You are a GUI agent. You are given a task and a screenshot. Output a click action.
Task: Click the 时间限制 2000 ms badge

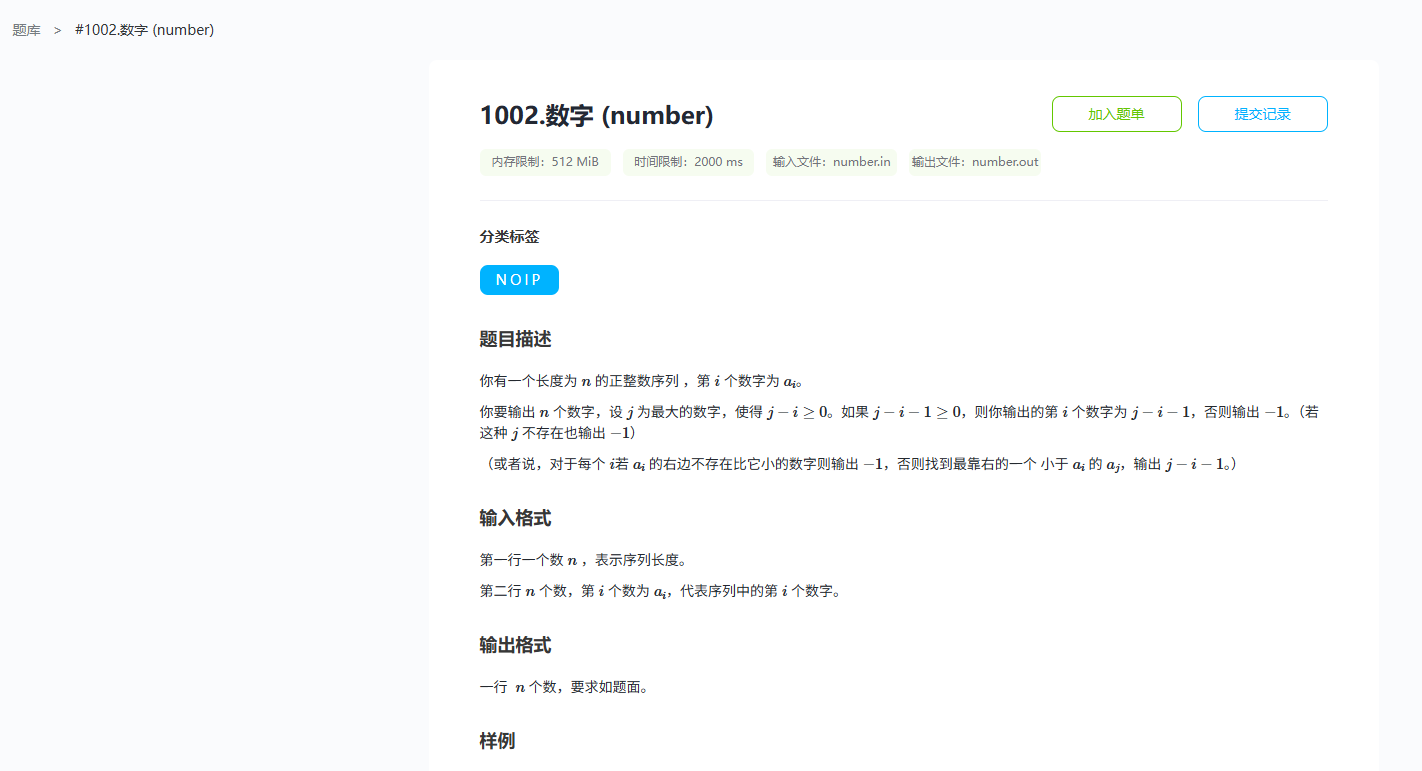click(688, 162)
